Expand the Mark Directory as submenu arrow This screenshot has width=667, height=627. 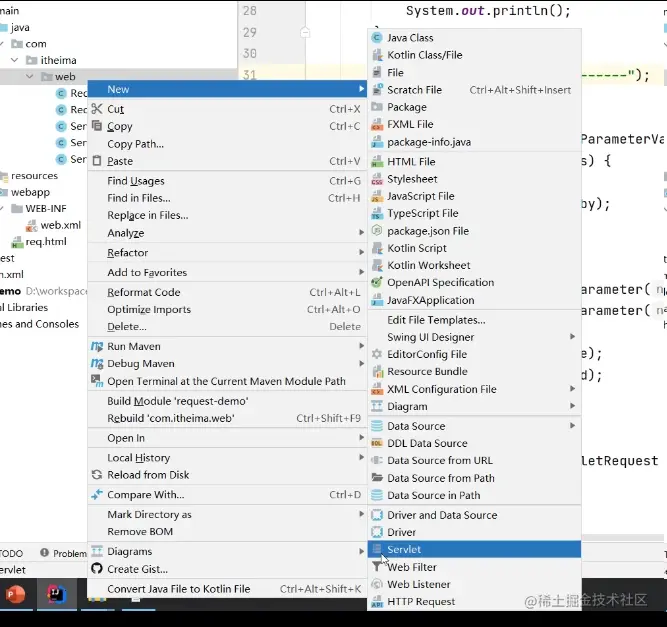click(x=361, y=514)
